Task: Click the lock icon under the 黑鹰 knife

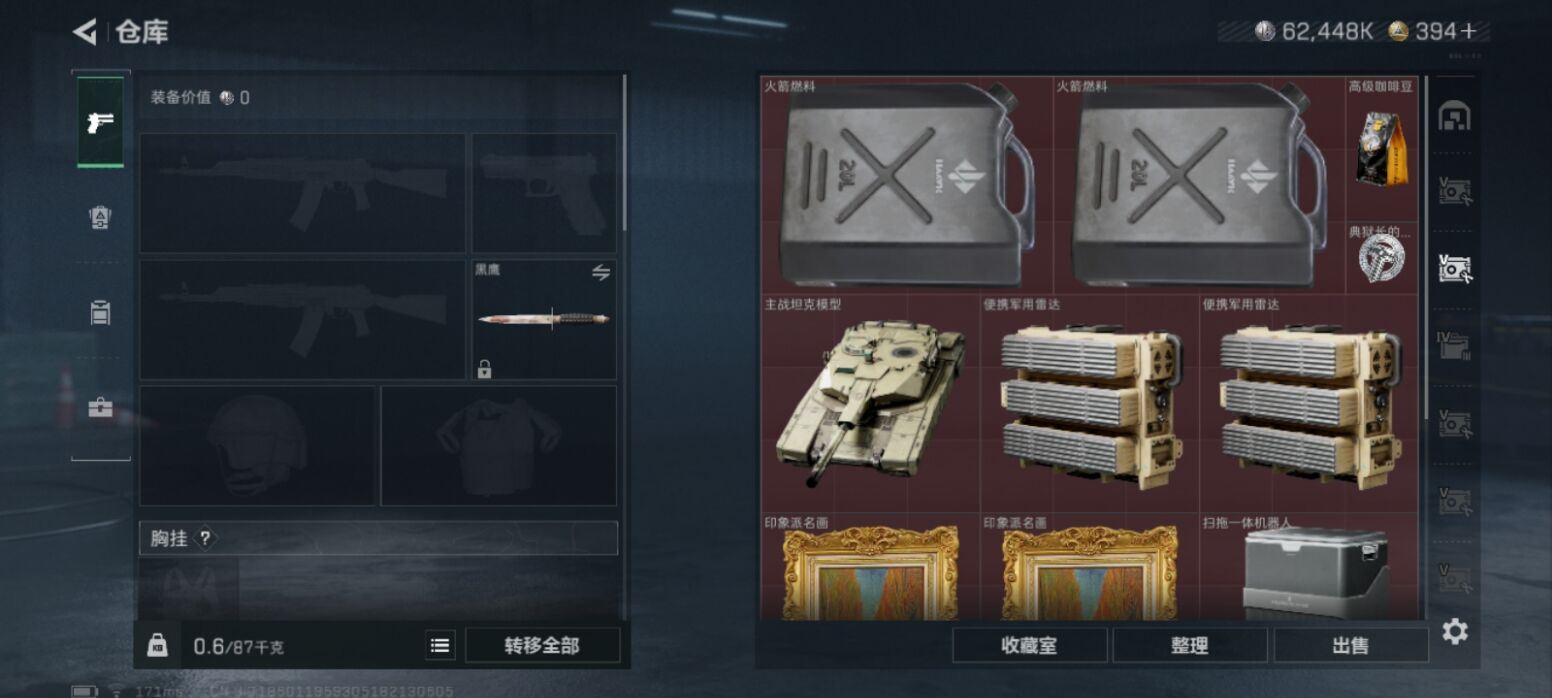Action: tap(484, 370)
